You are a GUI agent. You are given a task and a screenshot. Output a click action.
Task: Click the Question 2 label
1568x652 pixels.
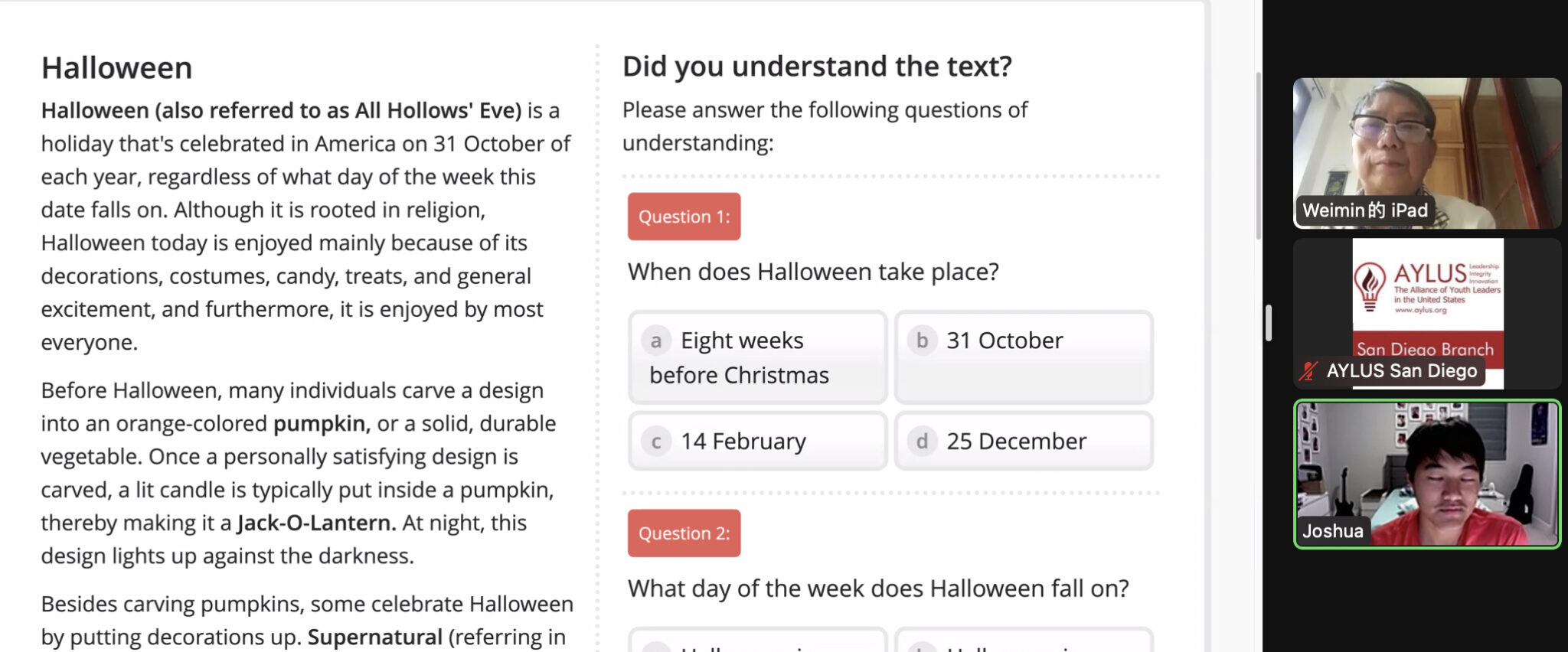(684, 533)
